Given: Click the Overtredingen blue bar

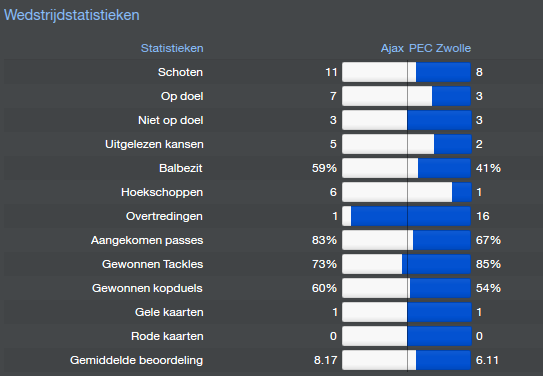Looking at the screenshot, I should click(411, 216).
